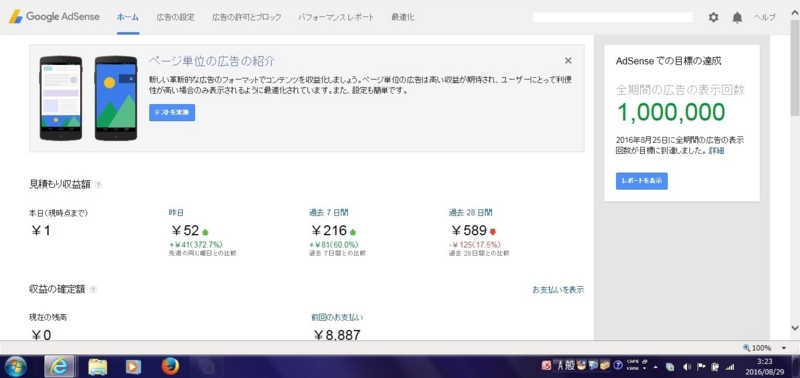Click the zoom magnifier icon

[746, 348]
